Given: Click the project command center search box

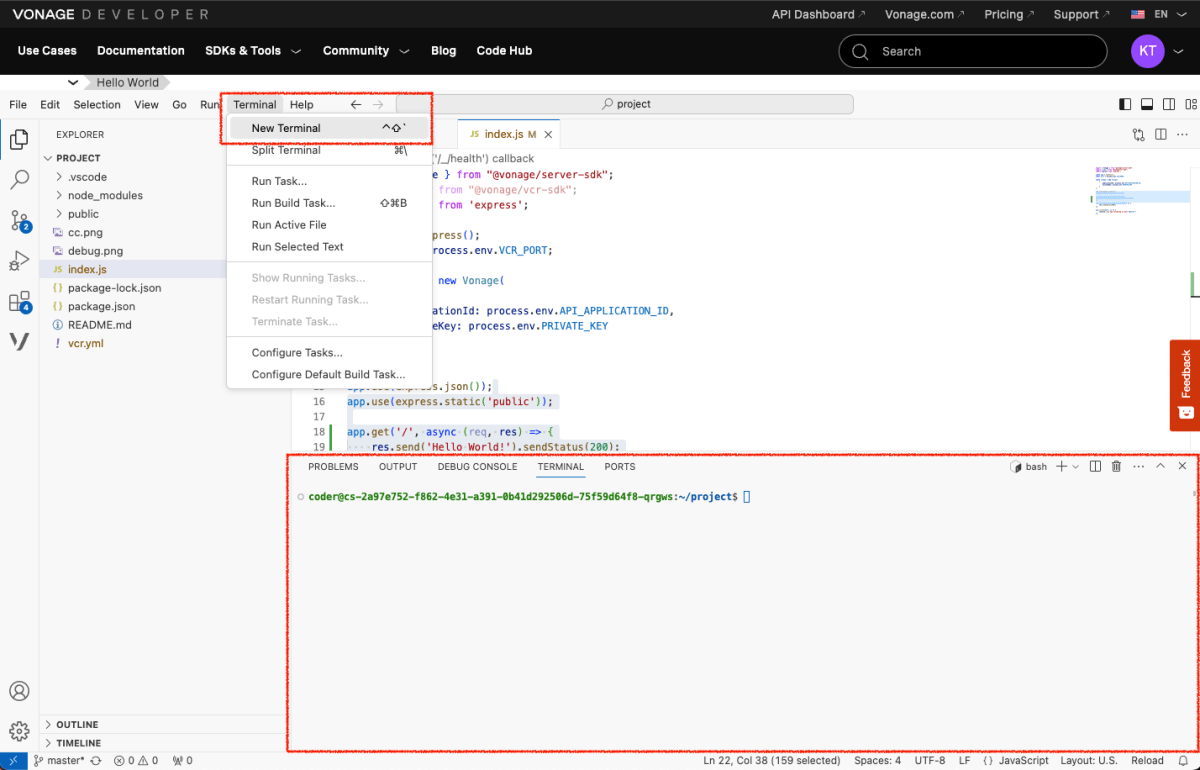Looking at the screenshot, I should pos(625,104).
